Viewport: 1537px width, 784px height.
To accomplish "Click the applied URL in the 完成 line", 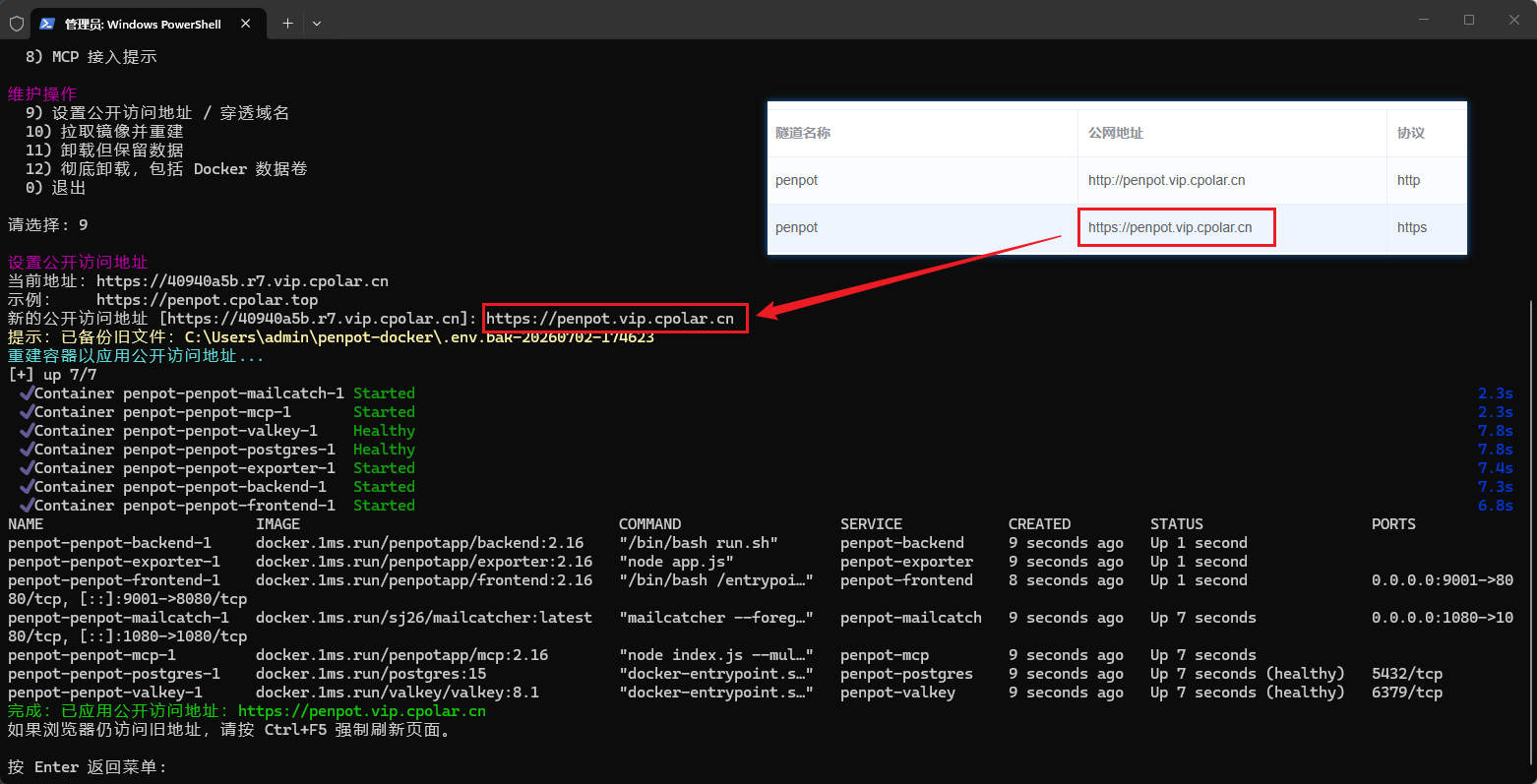I will (362, 711).
